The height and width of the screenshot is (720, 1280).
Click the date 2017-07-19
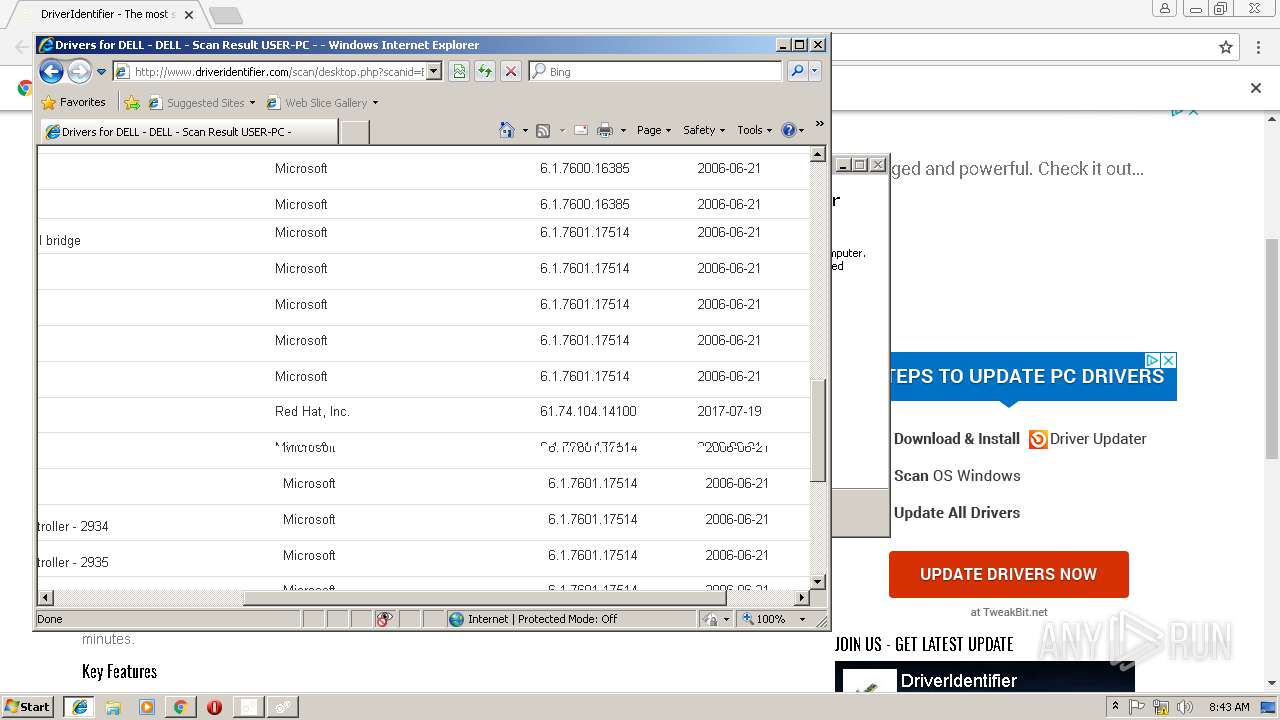(729, 411)
